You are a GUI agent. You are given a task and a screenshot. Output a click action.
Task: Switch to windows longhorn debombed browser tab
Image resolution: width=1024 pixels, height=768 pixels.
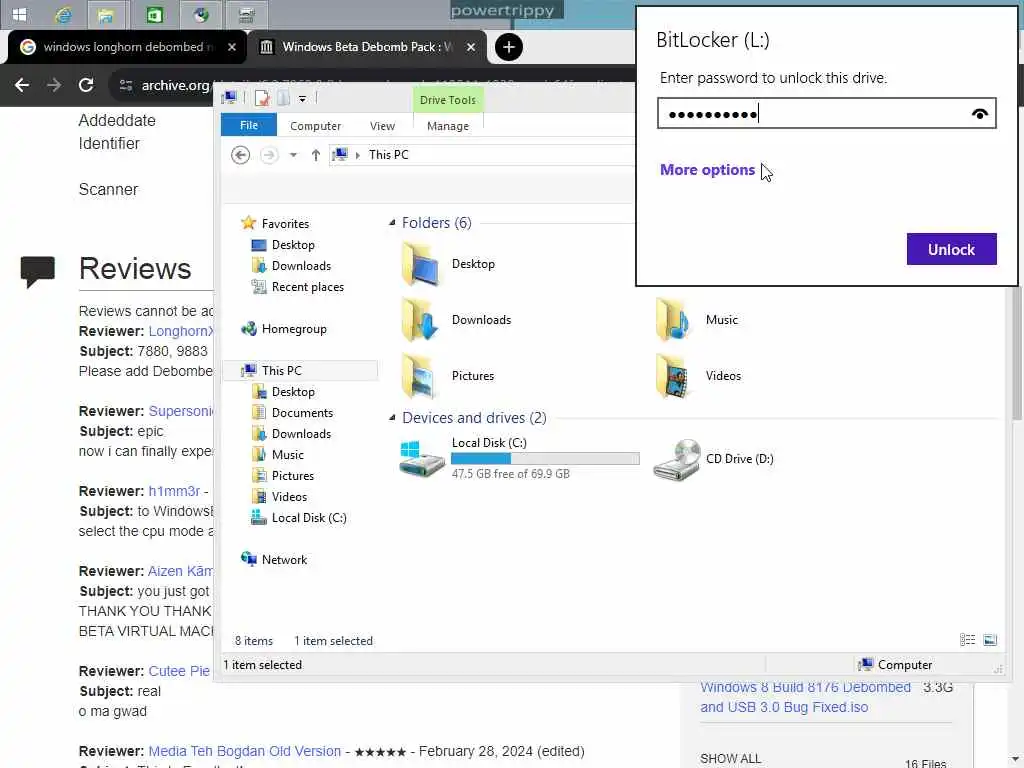[x=127, y=47]
